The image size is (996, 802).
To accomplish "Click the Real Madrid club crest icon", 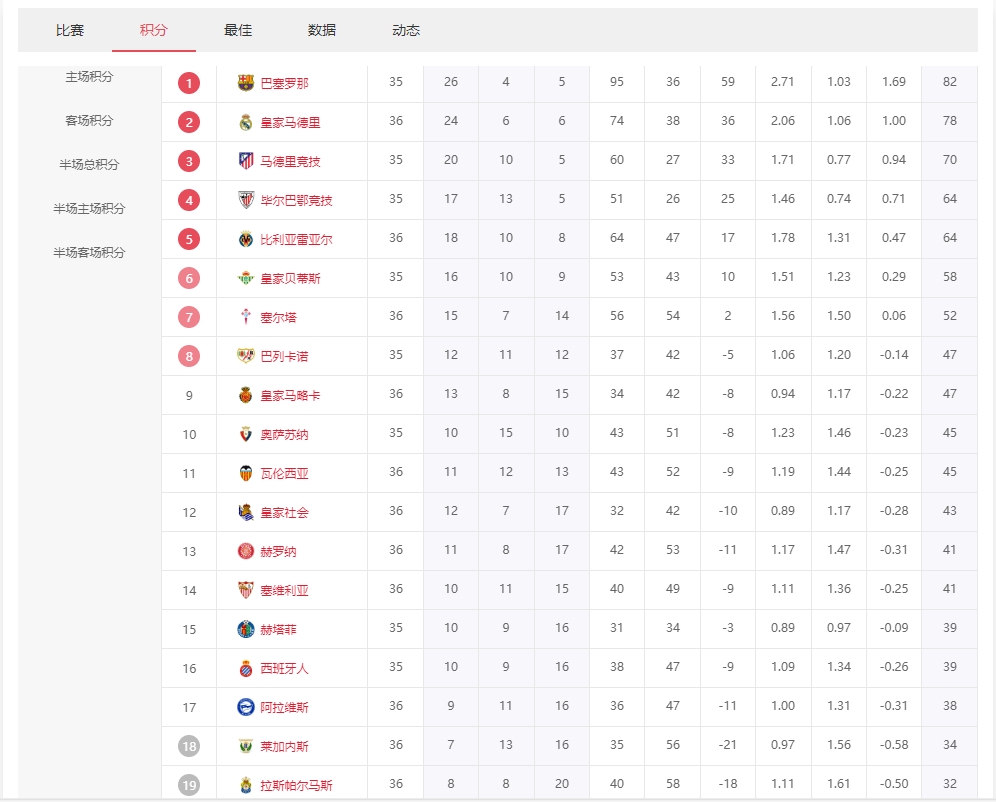I will pyautogui.click(x=246, y=122).
